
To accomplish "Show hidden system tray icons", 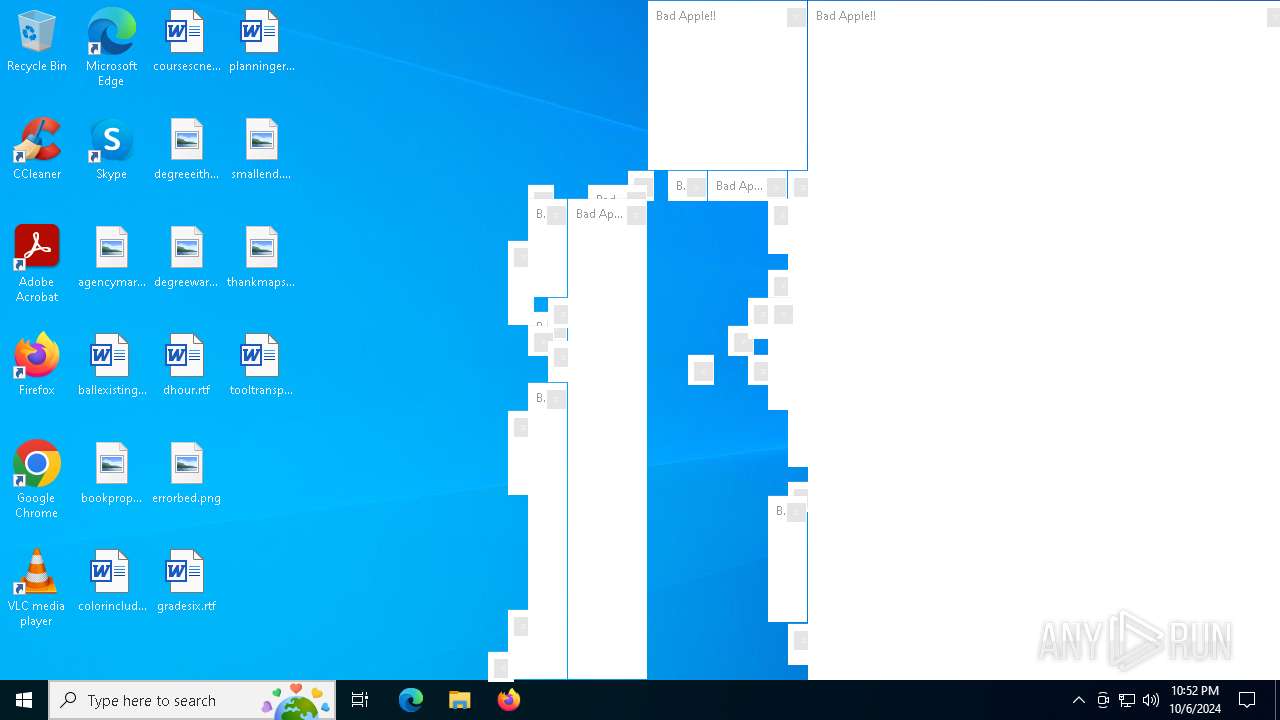I will [1078, 700].
